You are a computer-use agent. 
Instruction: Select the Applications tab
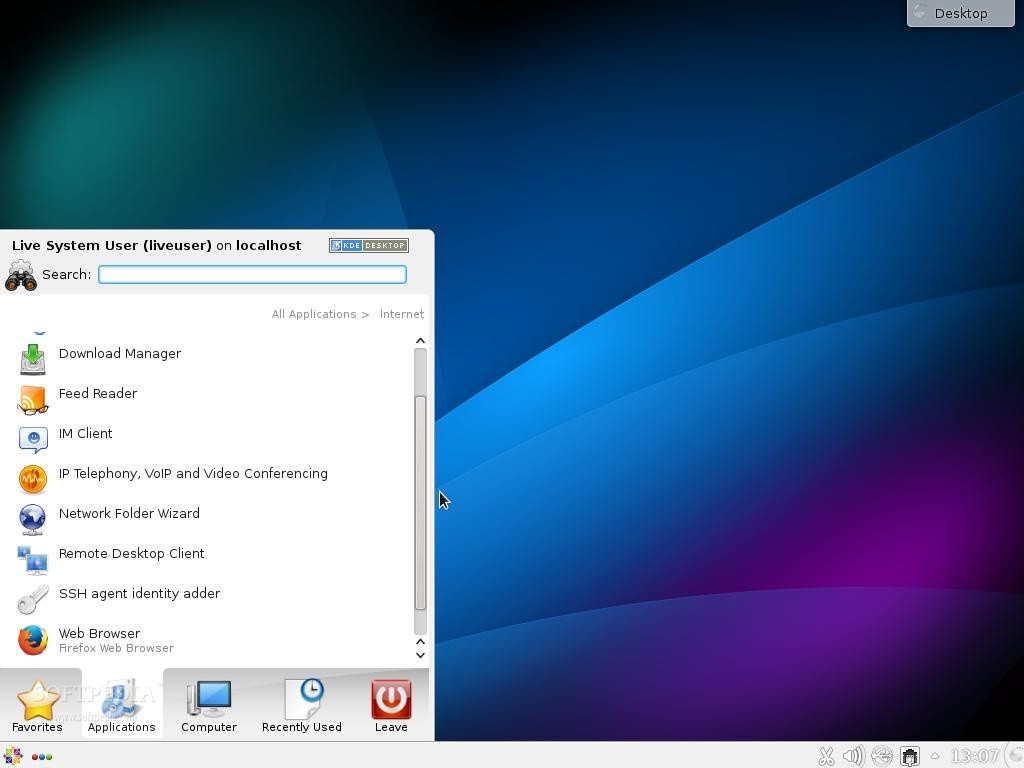tap(122, 705)
